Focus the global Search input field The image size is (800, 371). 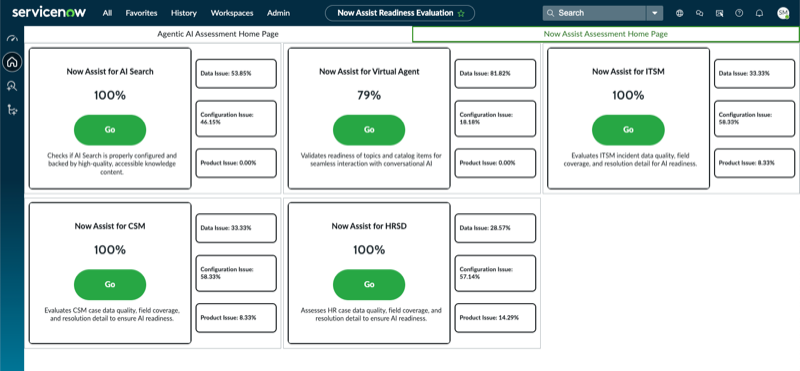[x=594, y=13]
